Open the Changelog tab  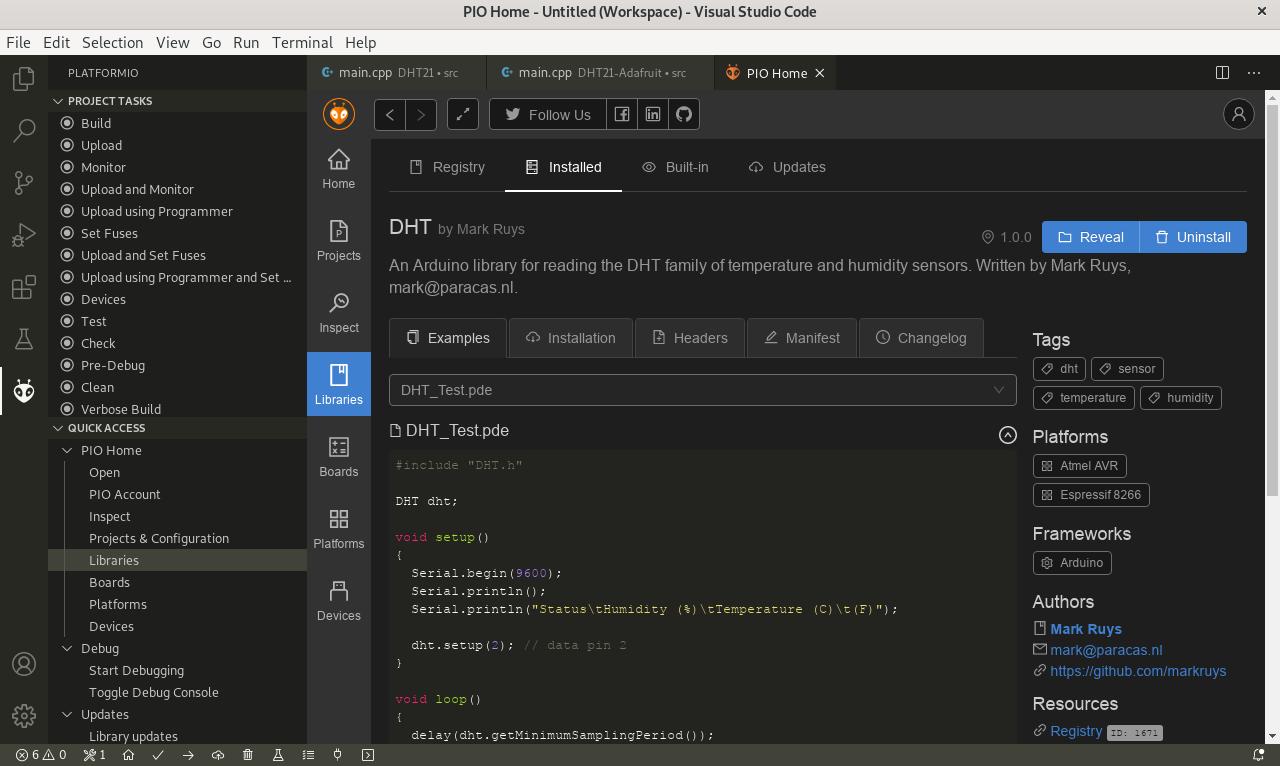pos(921,338)
